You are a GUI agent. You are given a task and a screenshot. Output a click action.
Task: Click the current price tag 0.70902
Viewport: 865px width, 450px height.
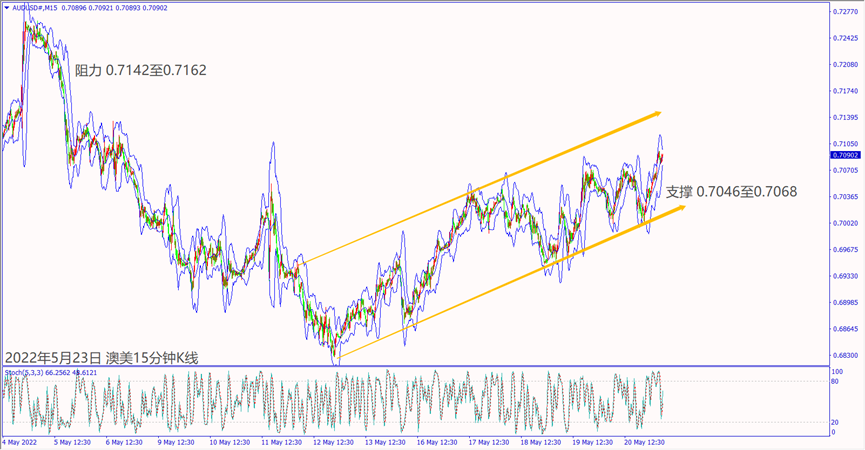coord(843,156)
